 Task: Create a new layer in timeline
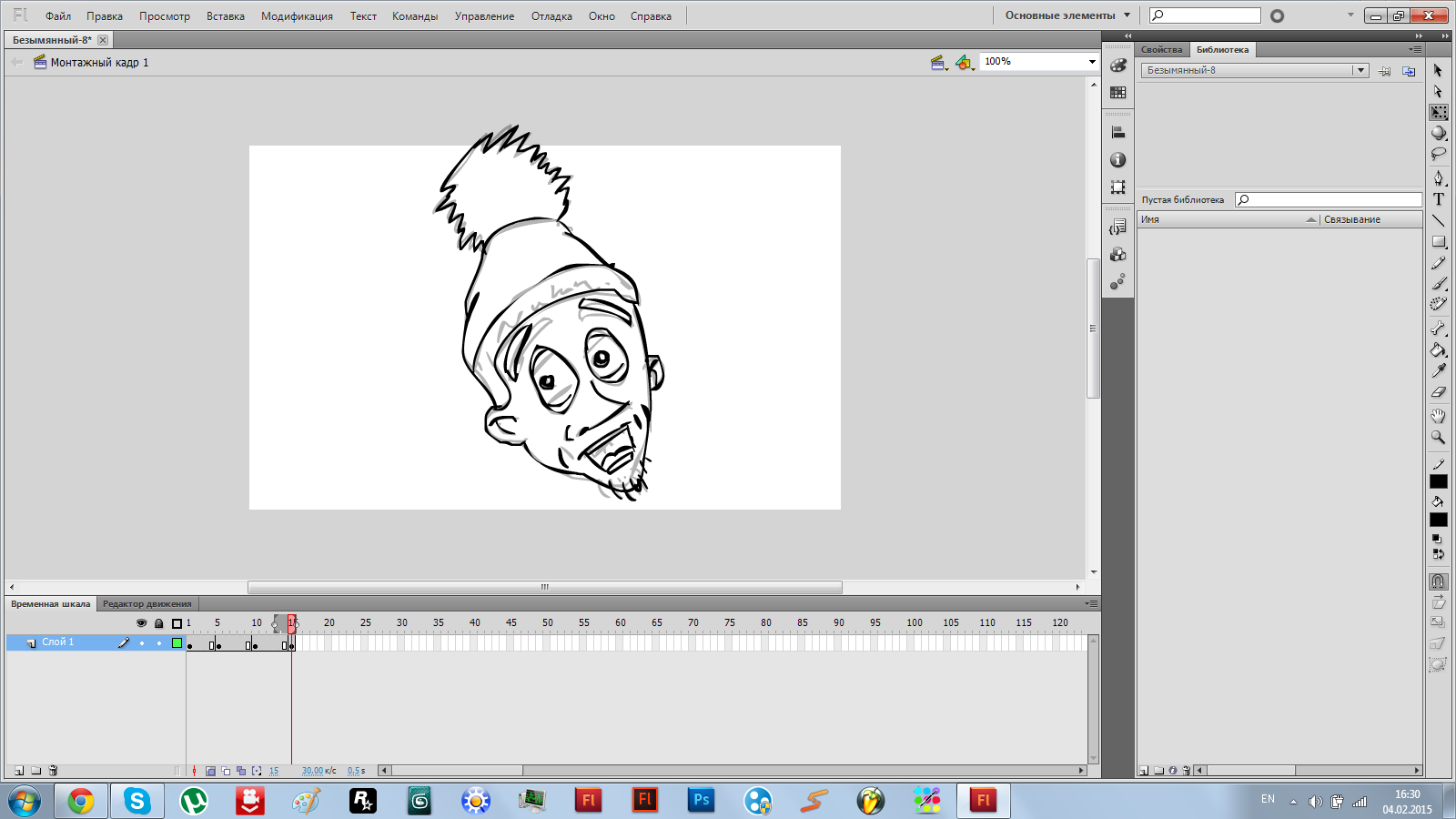(19, 771)
